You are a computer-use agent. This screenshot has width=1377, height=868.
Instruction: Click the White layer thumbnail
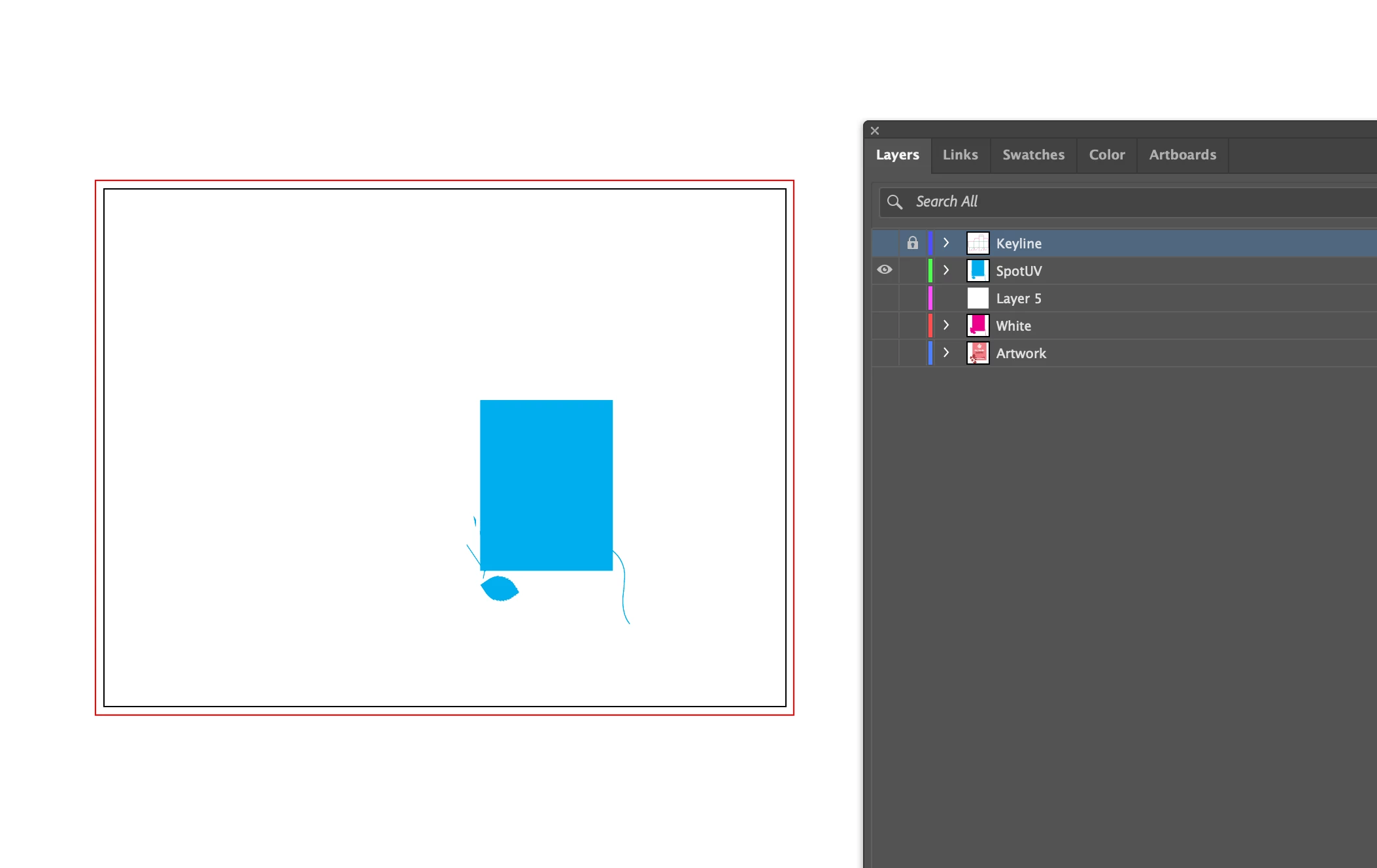977,325
